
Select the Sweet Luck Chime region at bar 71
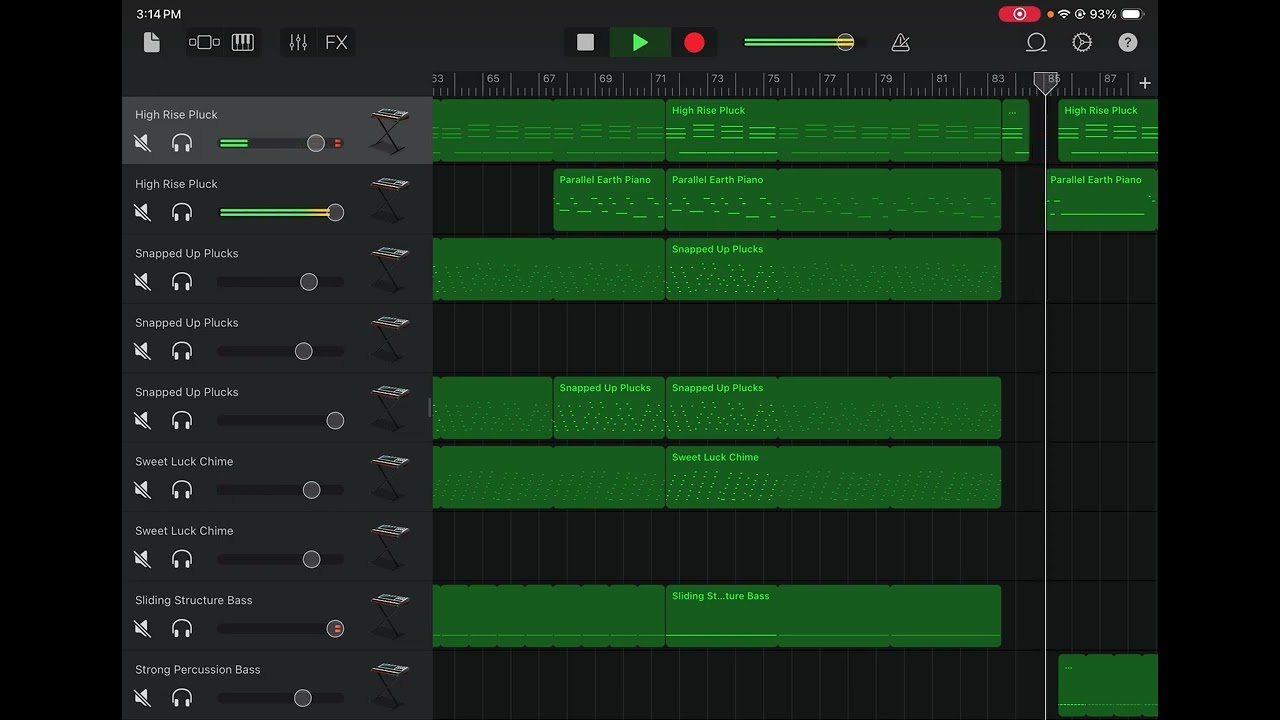coord(833,477)
